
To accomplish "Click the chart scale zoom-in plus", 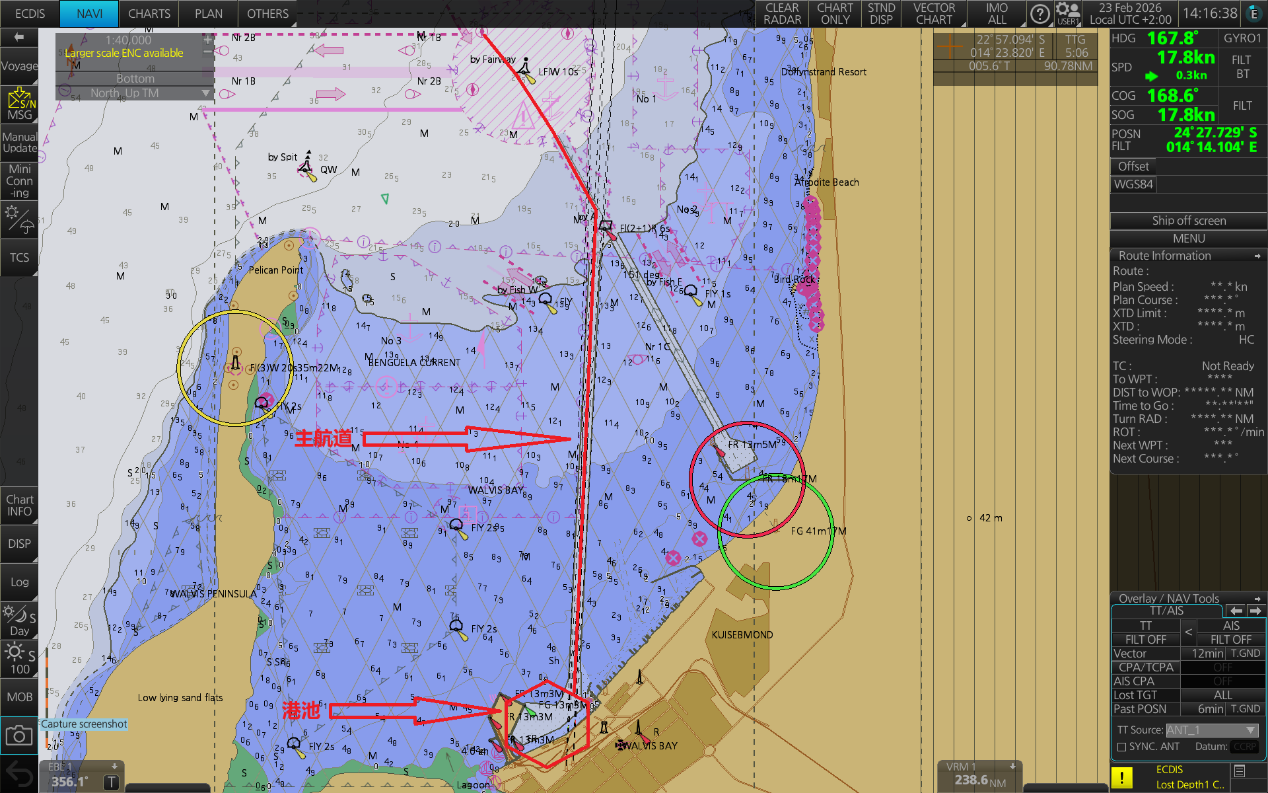I will (208, 40).
